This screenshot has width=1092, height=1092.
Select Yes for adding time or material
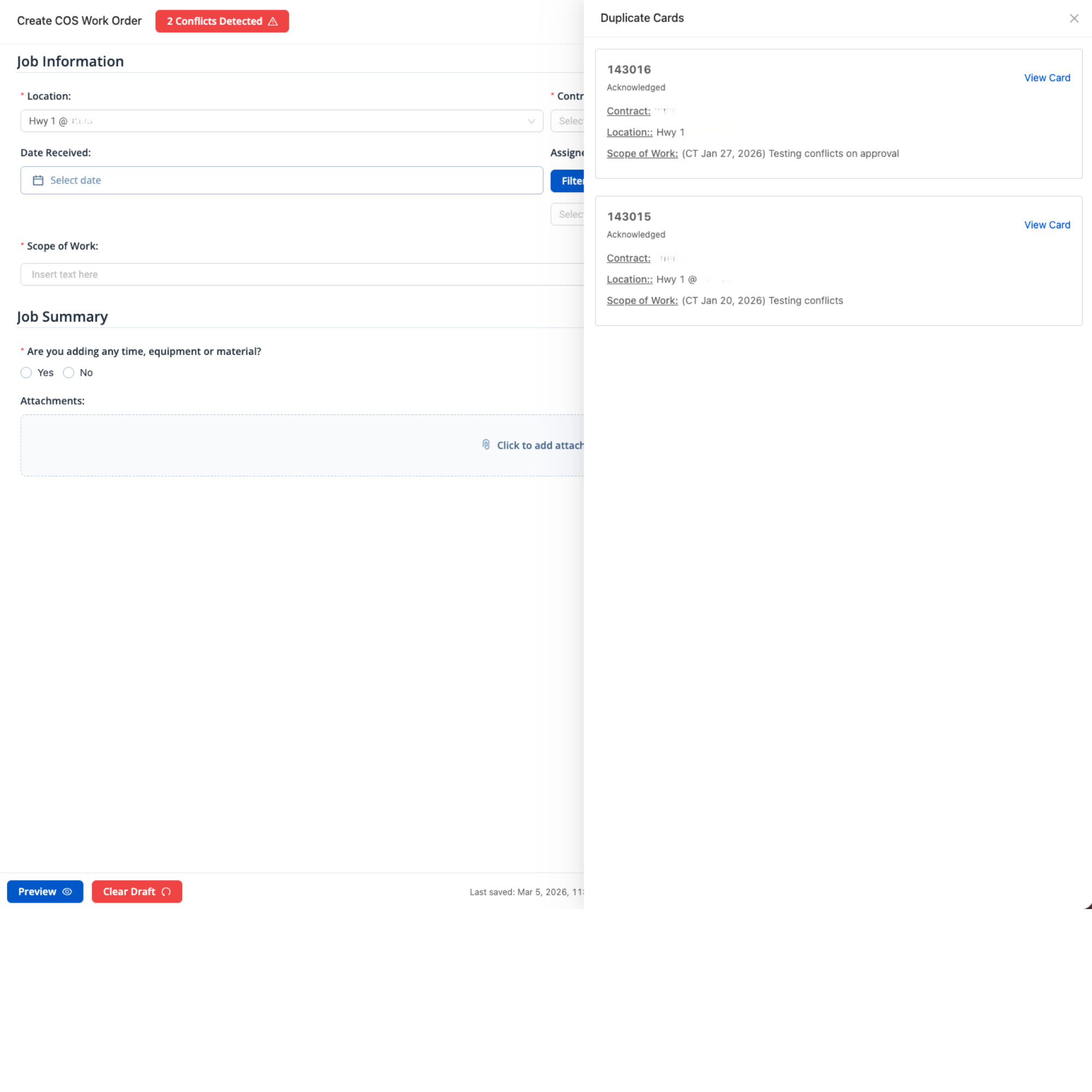26,372
